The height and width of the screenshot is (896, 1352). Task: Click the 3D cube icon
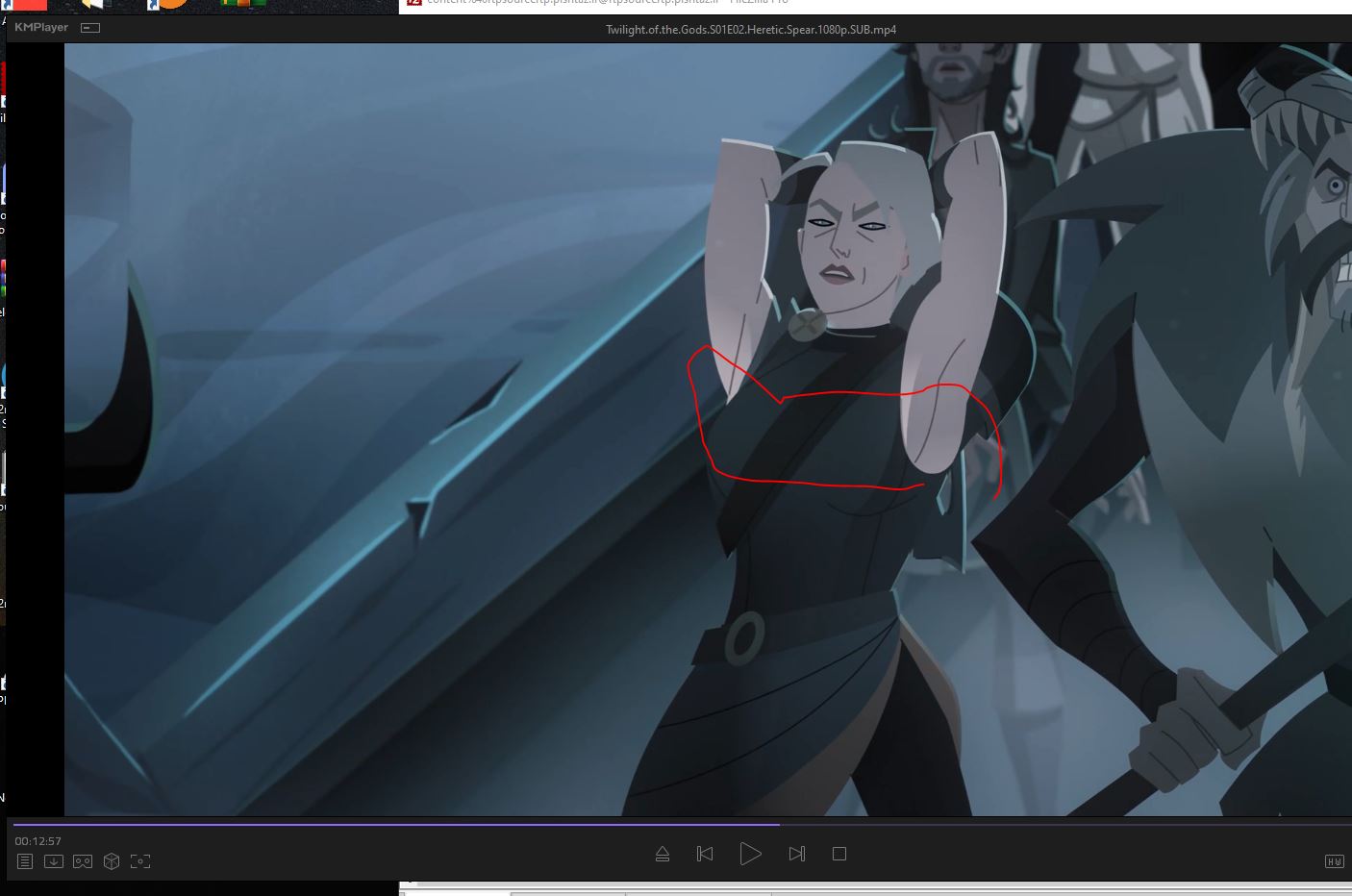coord(112,861)
